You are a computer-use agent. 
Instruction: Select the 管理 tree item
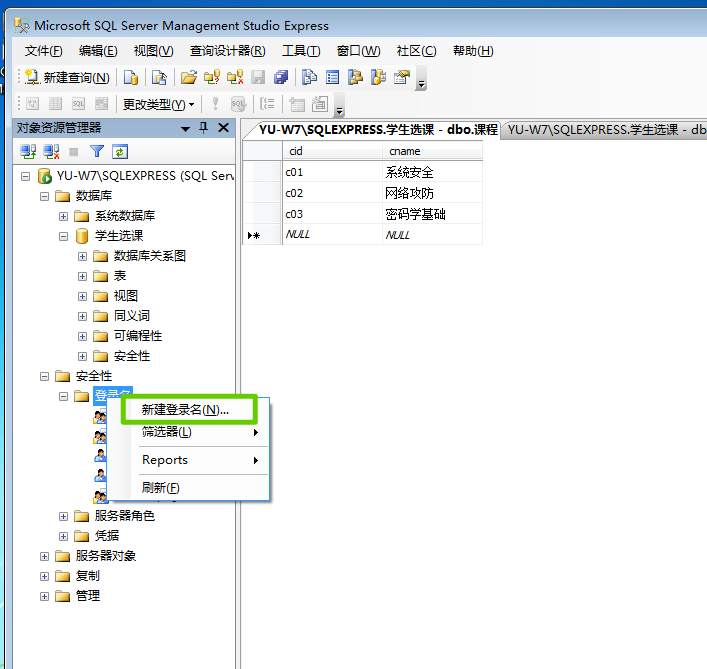point(87,596)
